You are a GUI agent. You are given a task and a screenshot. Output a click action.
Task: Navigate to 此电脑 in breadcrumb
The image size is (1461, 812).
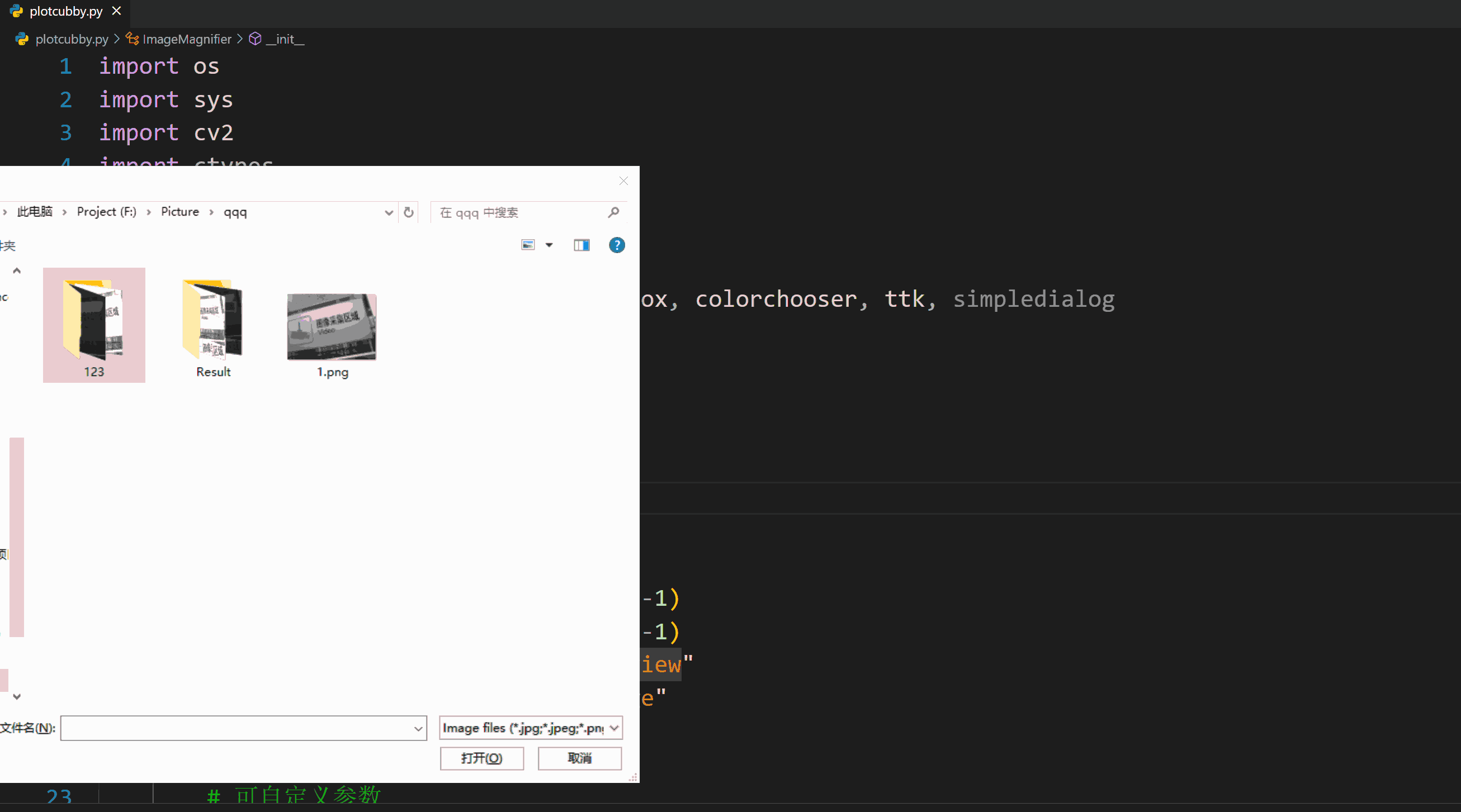tap(35, 211)
